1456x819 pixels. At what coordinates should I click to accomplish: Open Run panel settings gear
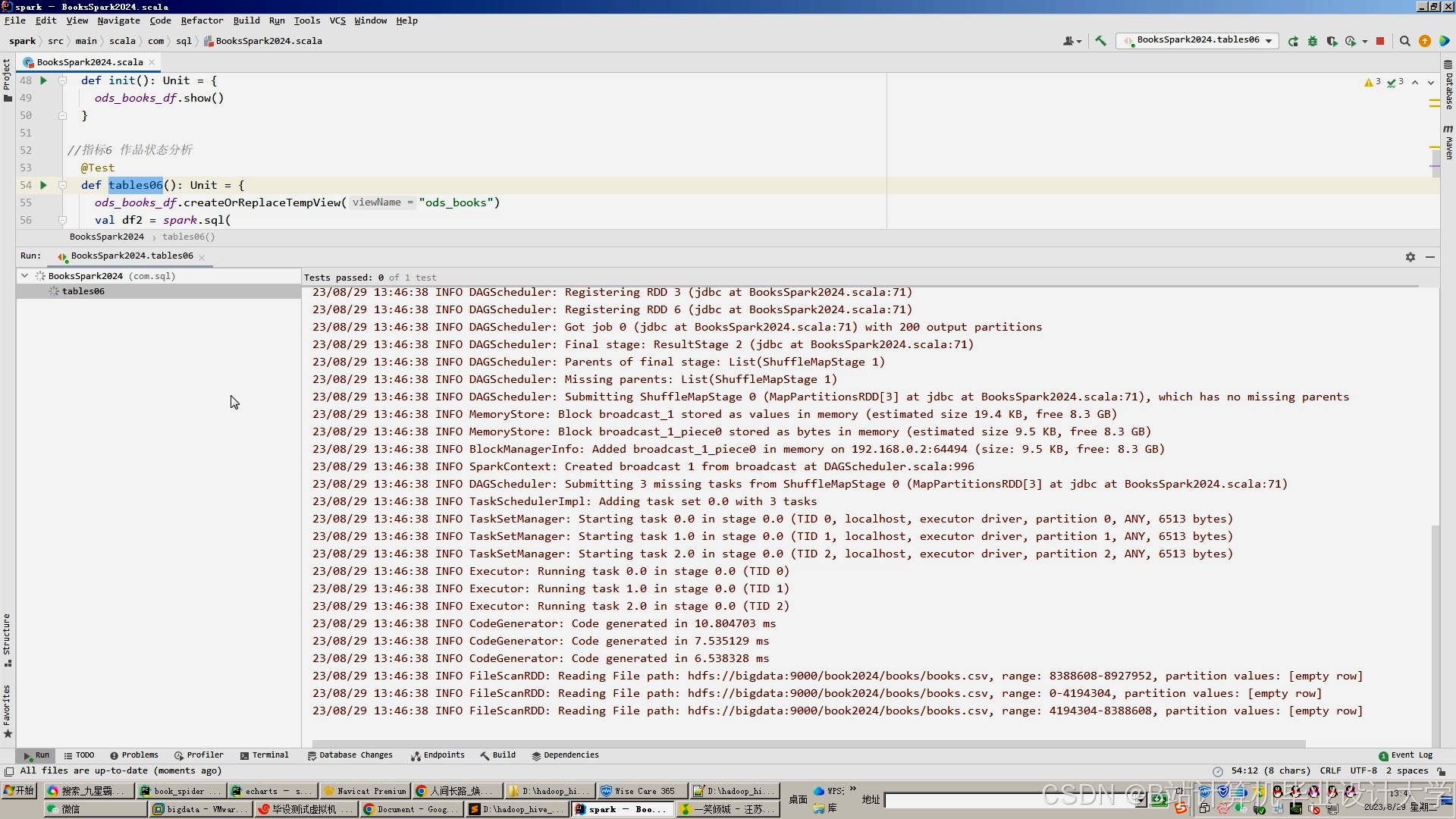(x=1410, y=257)
